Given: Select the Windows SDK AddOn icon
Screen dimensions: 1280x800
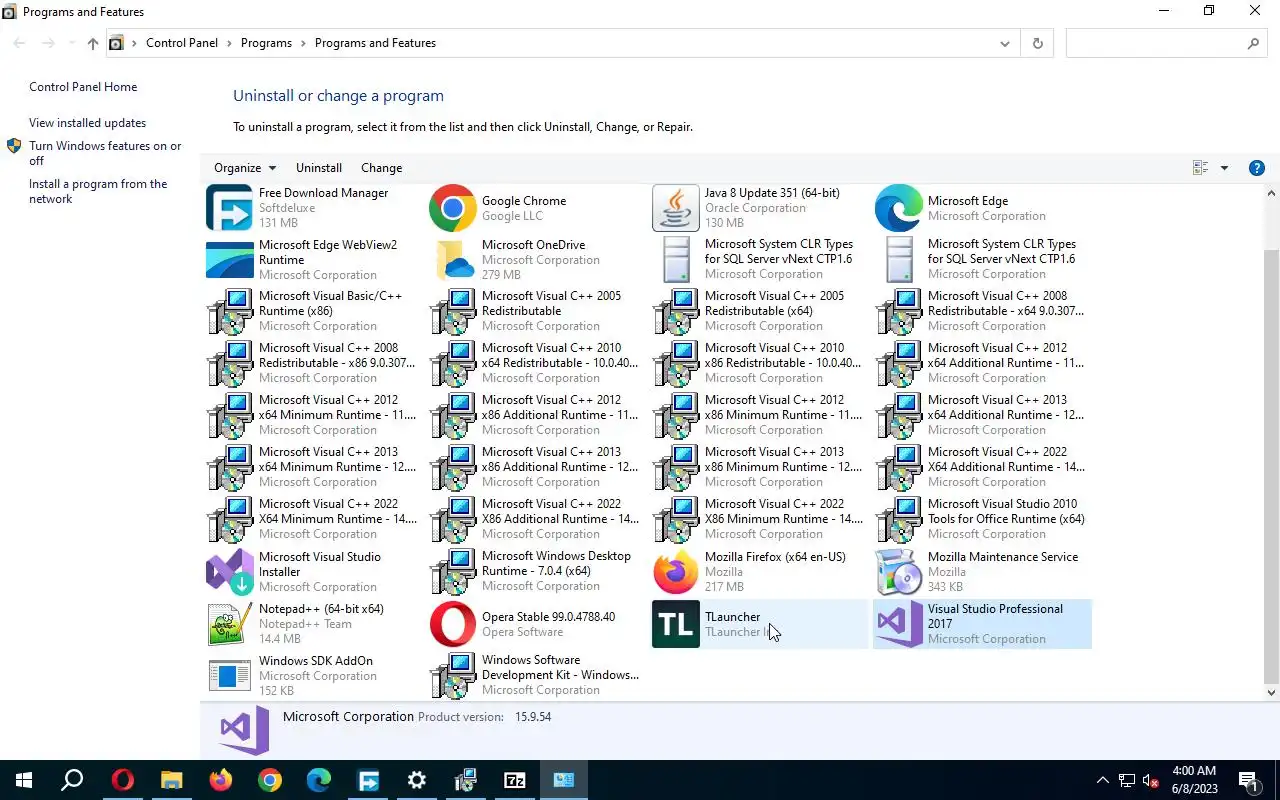Looking at the screenshot, I should [x=229, y=676].
